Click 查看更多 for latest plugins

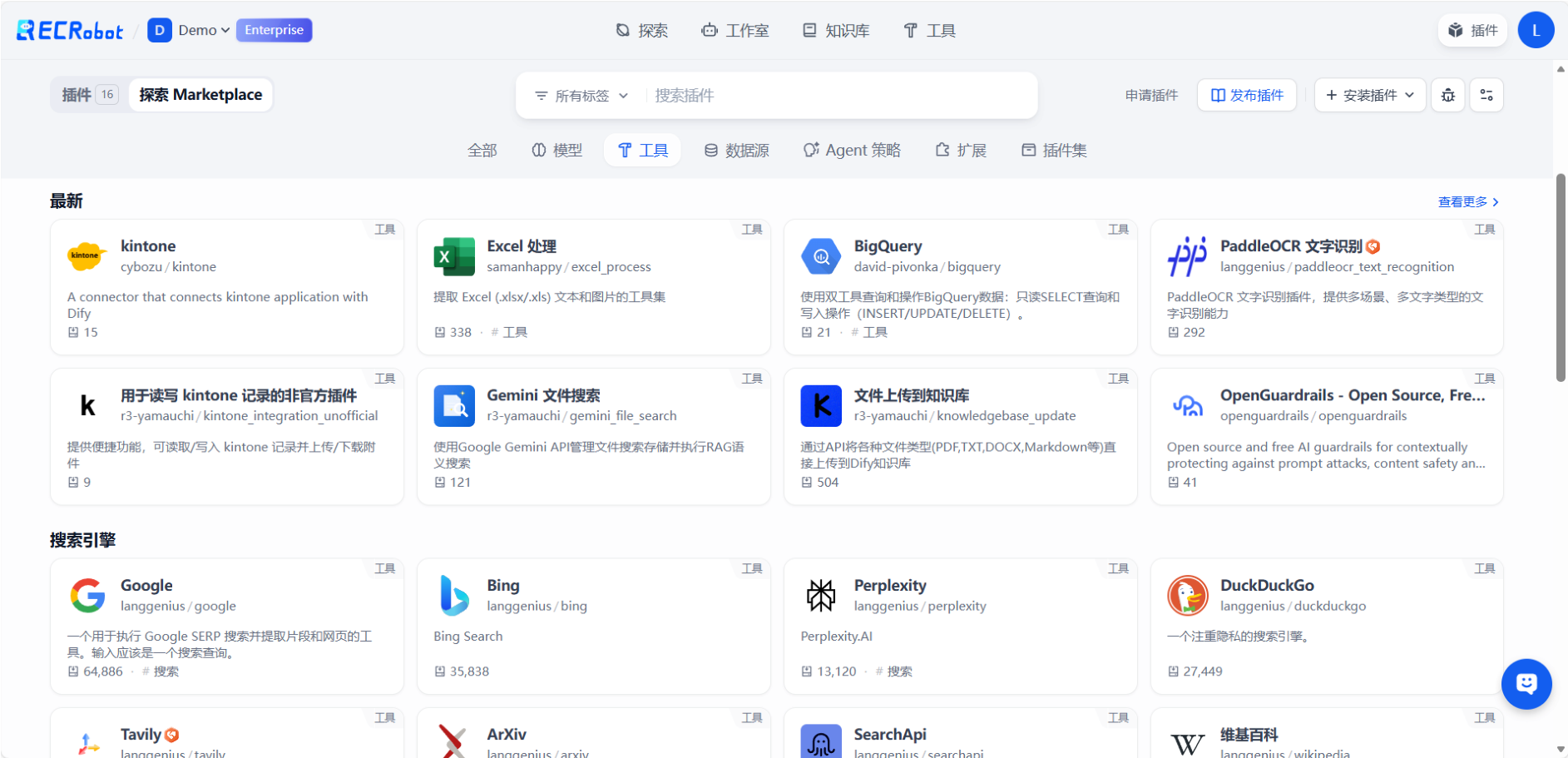coord(1468,202)
